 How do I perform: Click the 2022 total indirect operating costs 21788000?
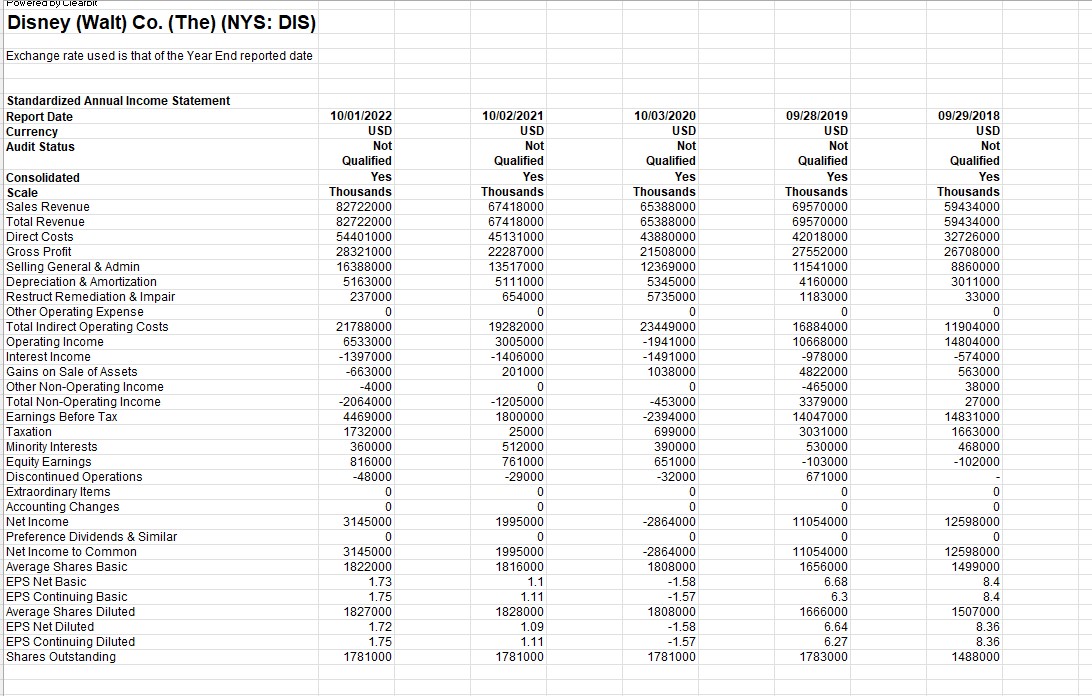click(x=364, y=327)
